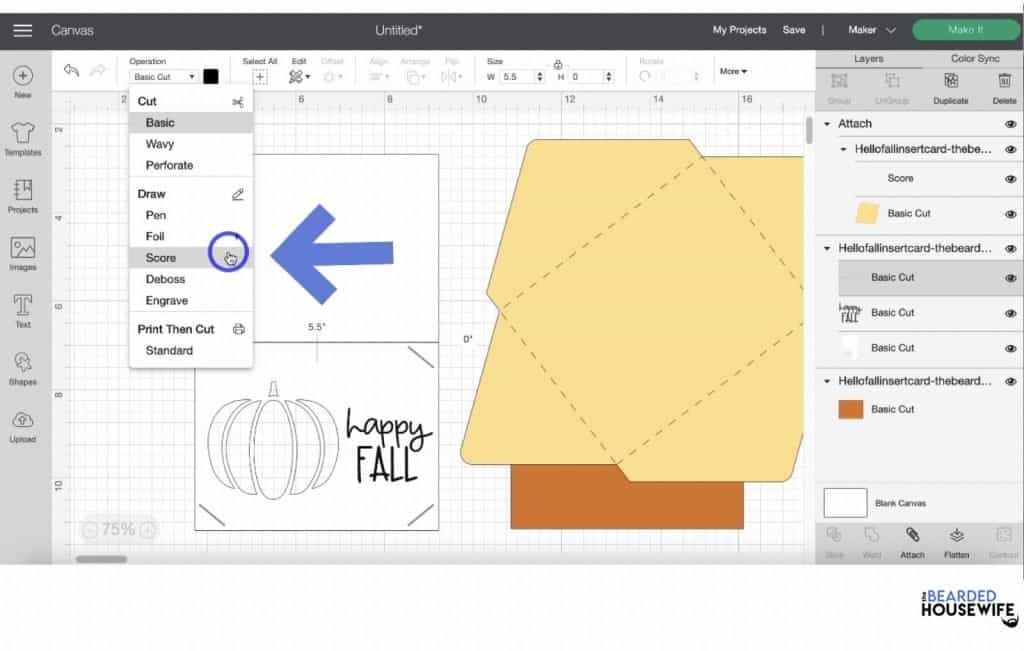The width and height of the screenshot is (1024, 651).
Task: Open My Projects
Action: pos(739,31)
